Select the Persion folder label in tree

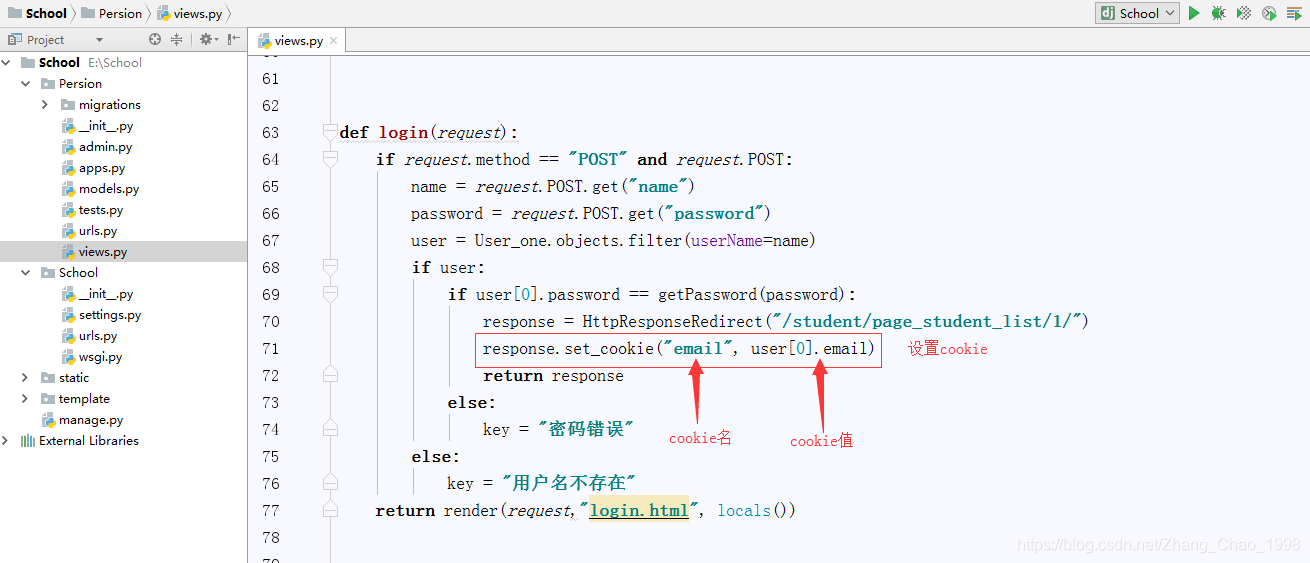coord(80,83)
